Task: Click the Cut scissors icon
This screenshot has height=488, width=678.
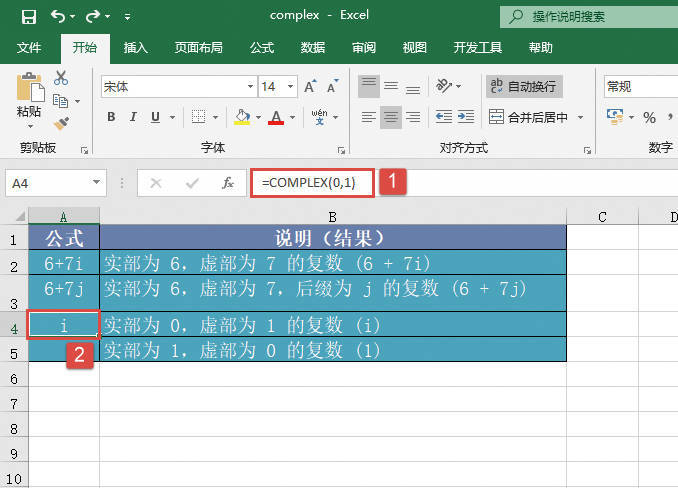Action: [61, 78]
